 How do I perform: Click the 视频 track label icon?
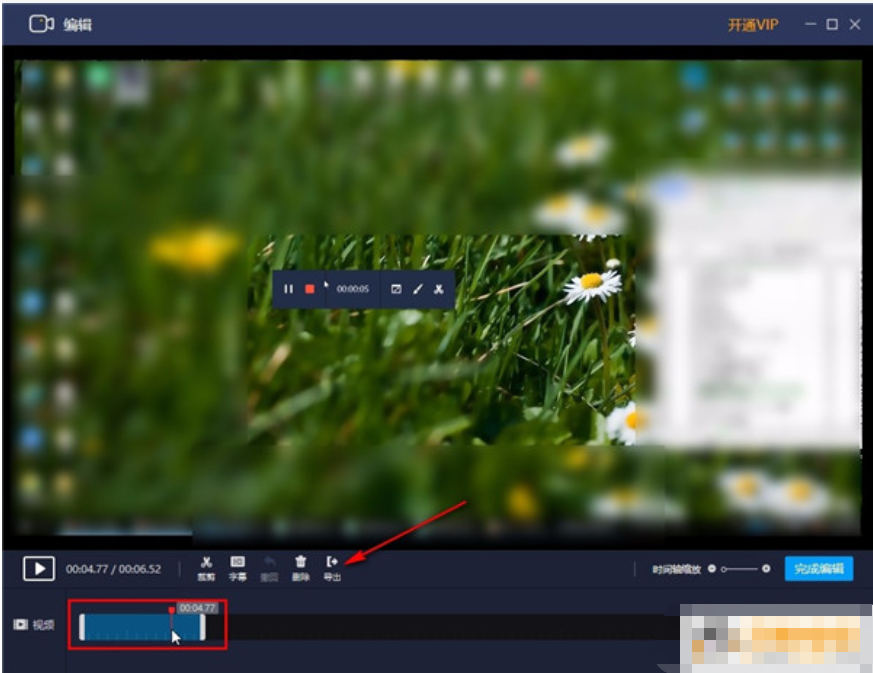(x=21, y=625)
